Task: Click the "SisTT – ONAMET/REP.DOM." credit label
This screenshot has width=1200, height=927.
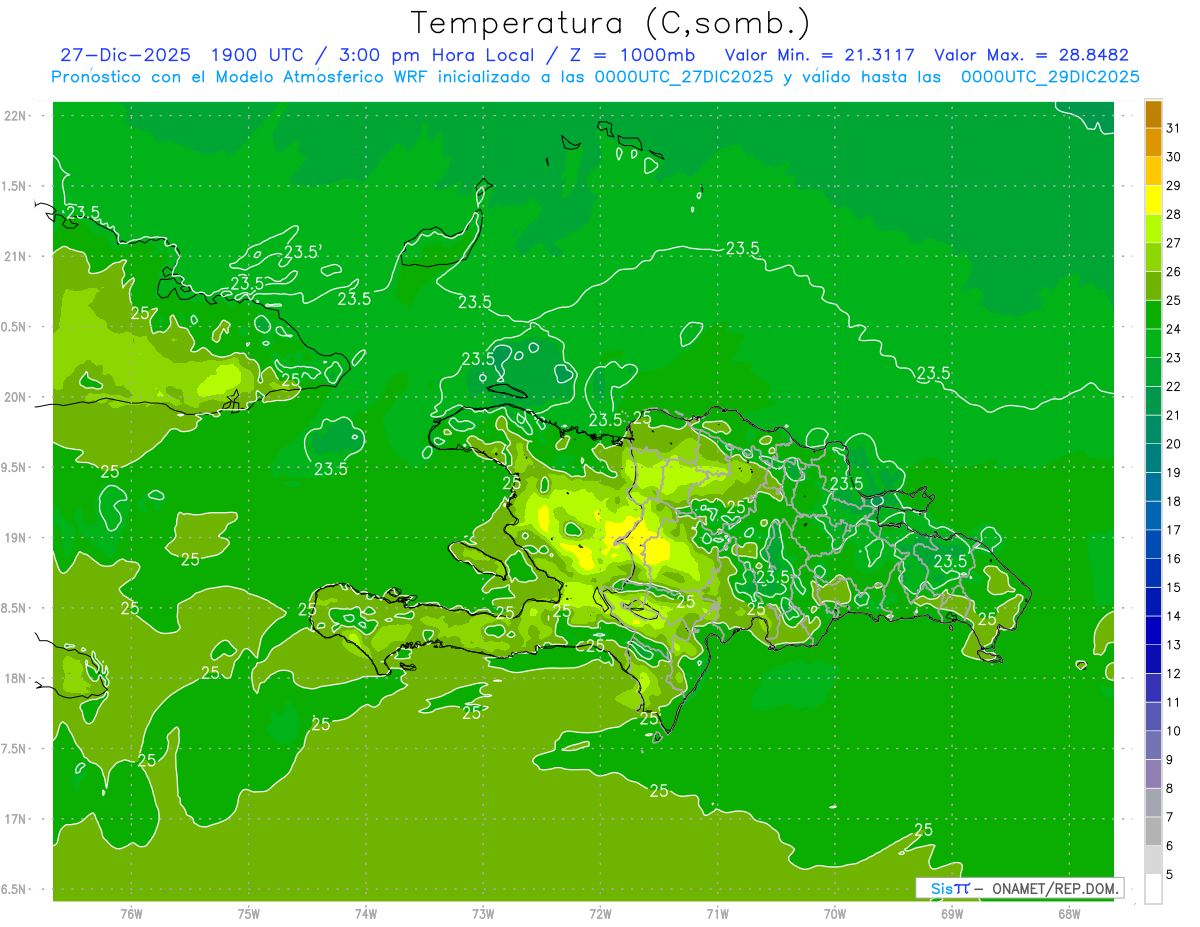Action: coord(1019,888)
